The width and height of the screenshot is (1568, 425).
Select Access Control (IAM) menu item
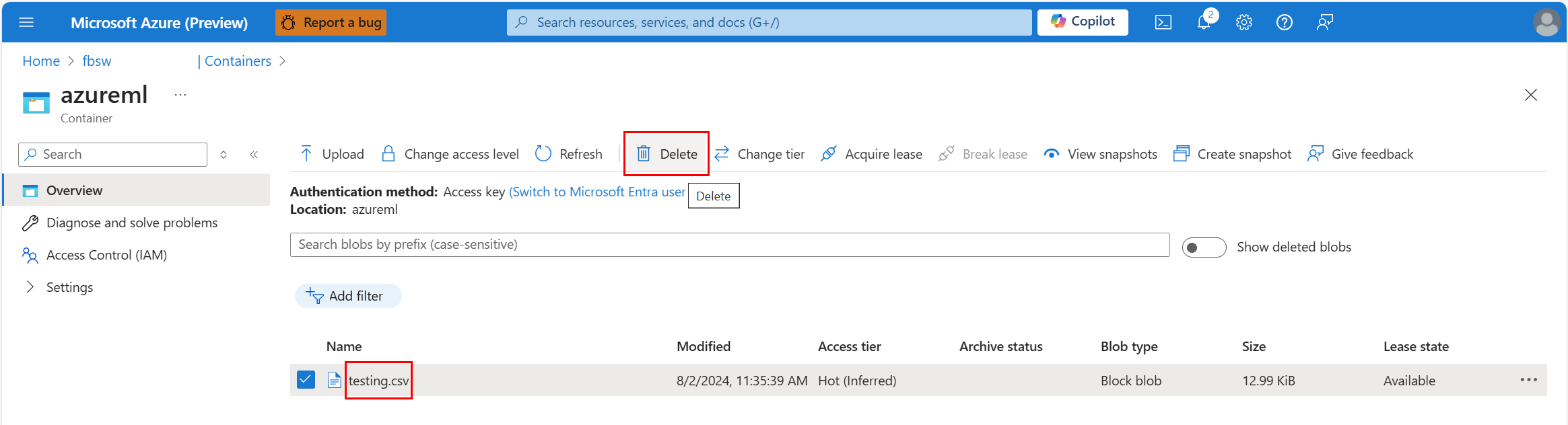106,255
